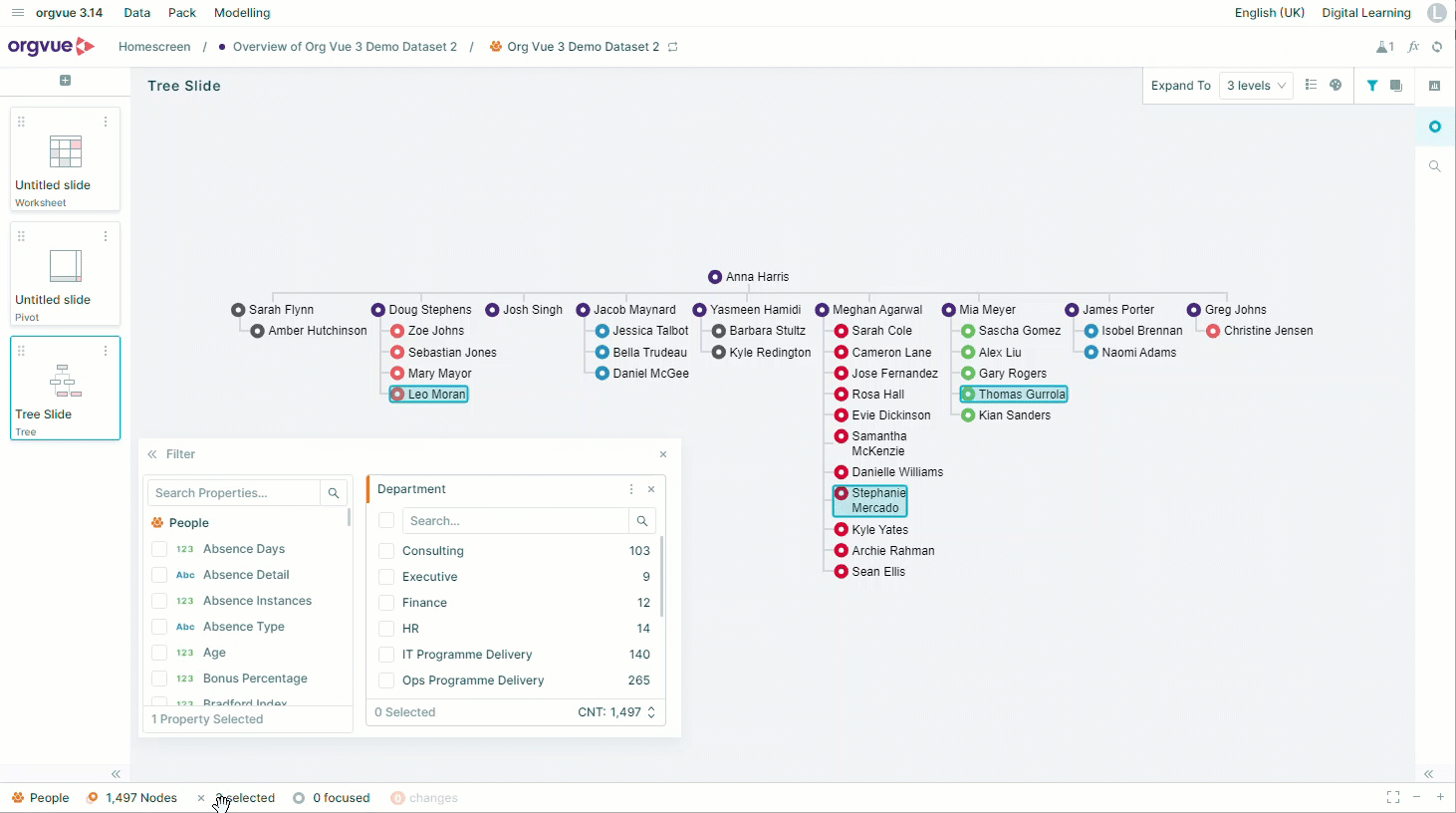Image resolution: width=1456 pixels, height=813 pixels.
Task: Open the filter funnel icon in toolbar
Action: click(1372, 86)
